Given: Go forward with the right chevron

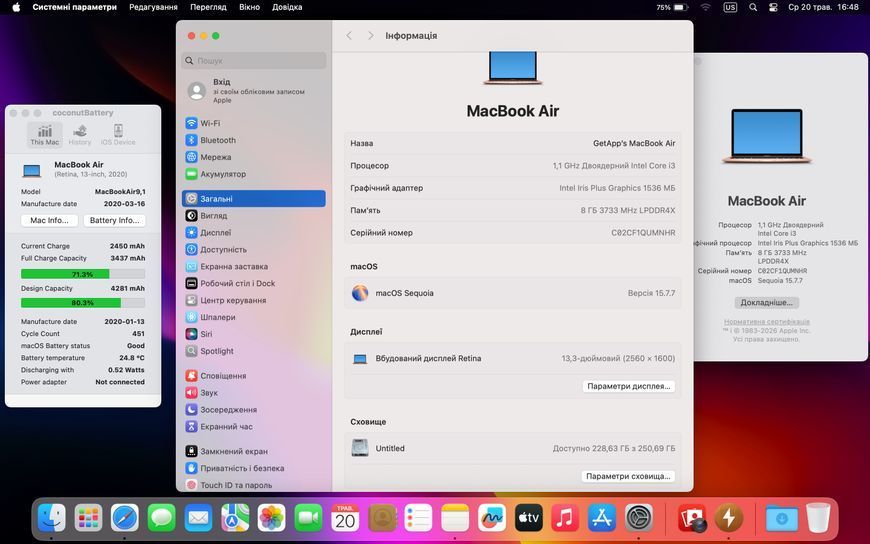Looking at the screenshot, I should (x=371, y=36).
